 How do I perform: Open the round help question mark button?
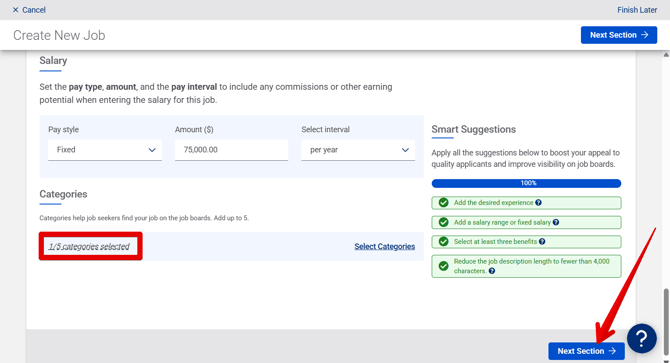(x=641, y=339)
